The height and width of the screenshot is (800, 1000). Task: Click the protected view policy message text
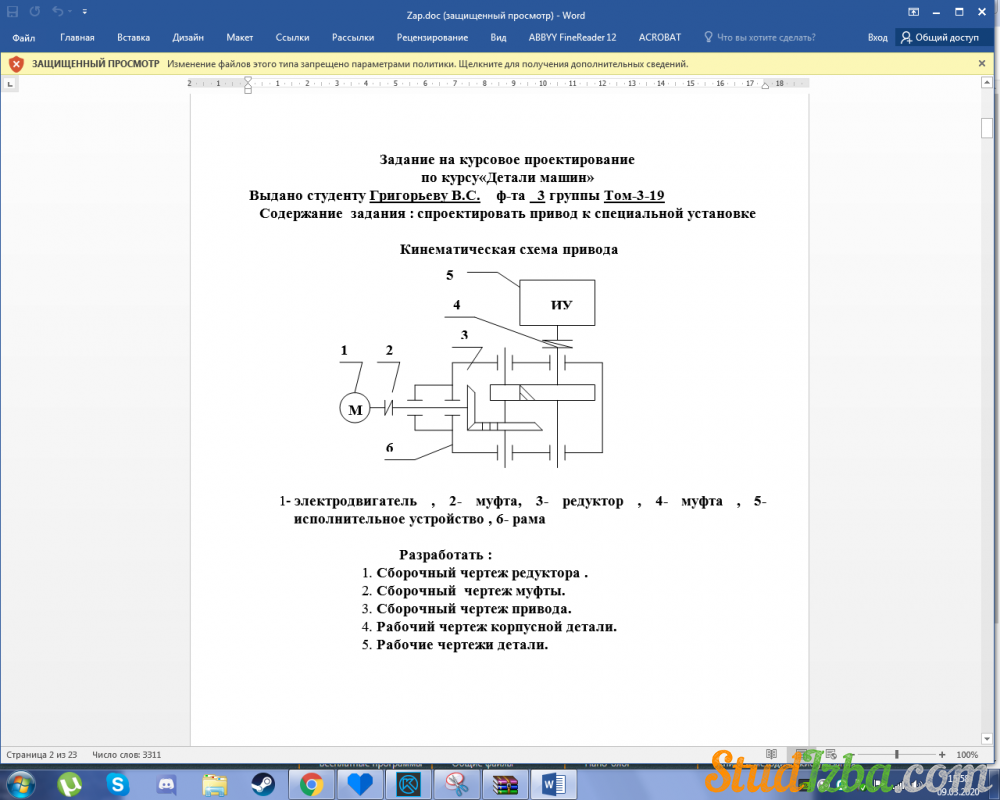[427, 64]
